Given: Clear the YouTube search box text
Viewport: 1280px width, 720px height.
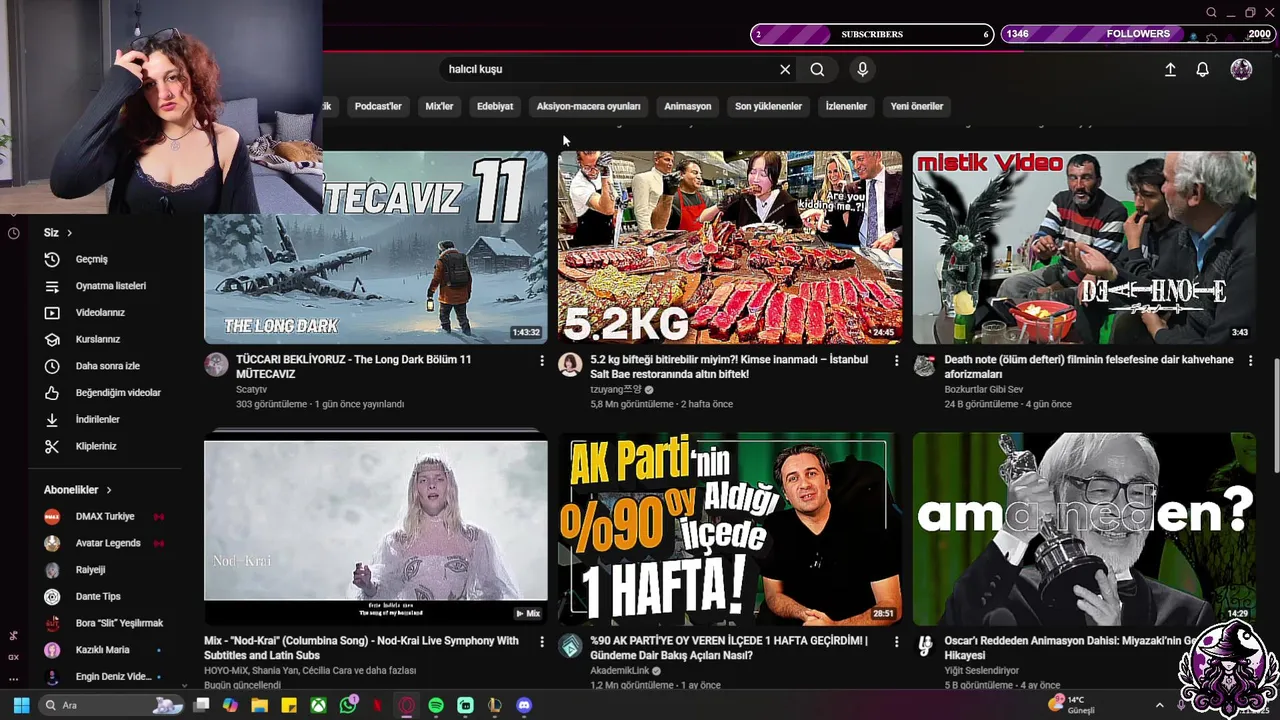Looking at the screenshot, I should click(x=785, y=69).
